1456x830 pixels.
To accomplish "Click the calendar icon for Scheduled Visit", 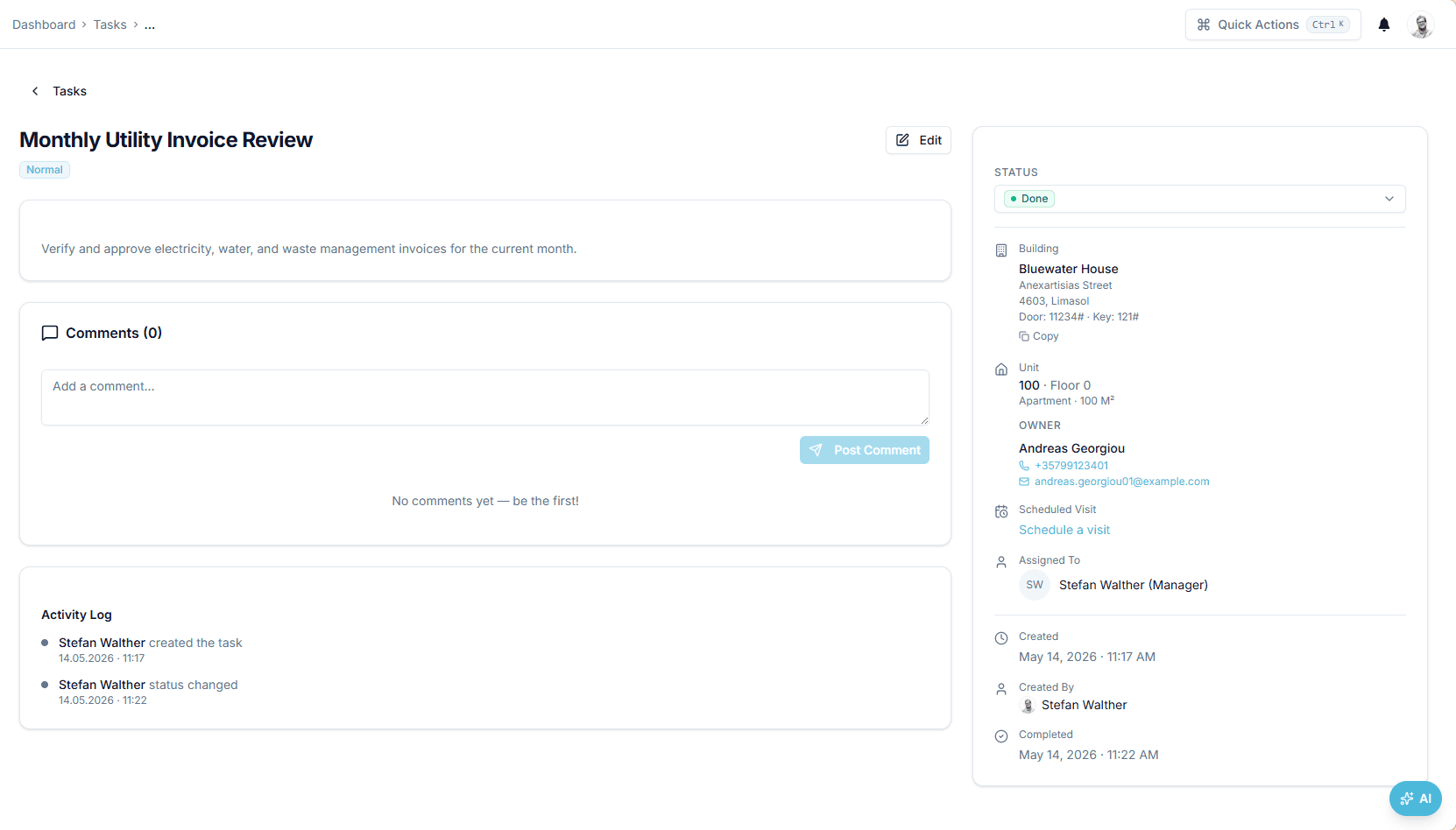I will (1001, 511).
